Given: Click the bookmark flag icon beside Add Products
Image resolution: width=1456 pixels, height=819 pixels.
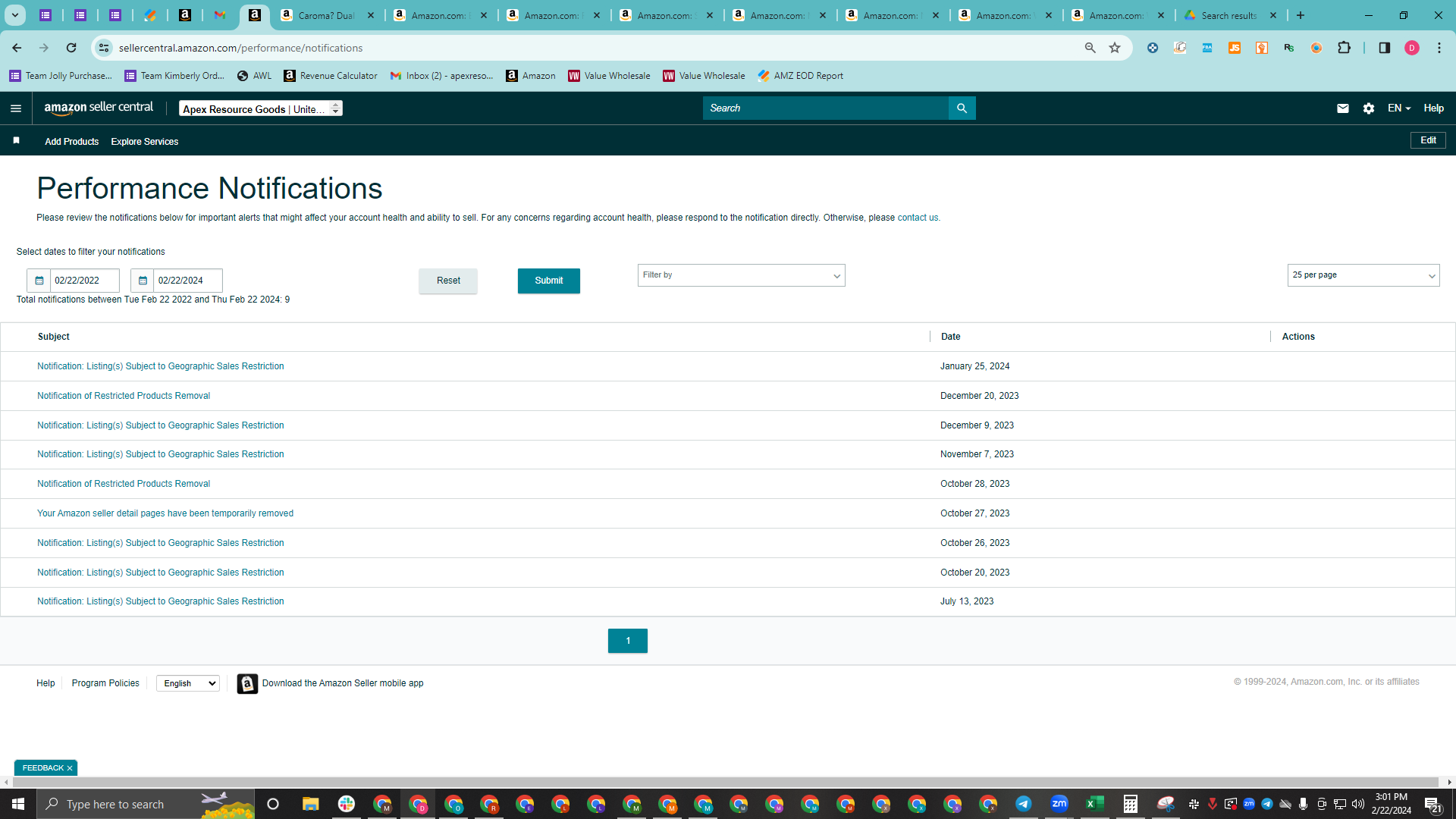Looking at the screenshot, I should [16, 141].
